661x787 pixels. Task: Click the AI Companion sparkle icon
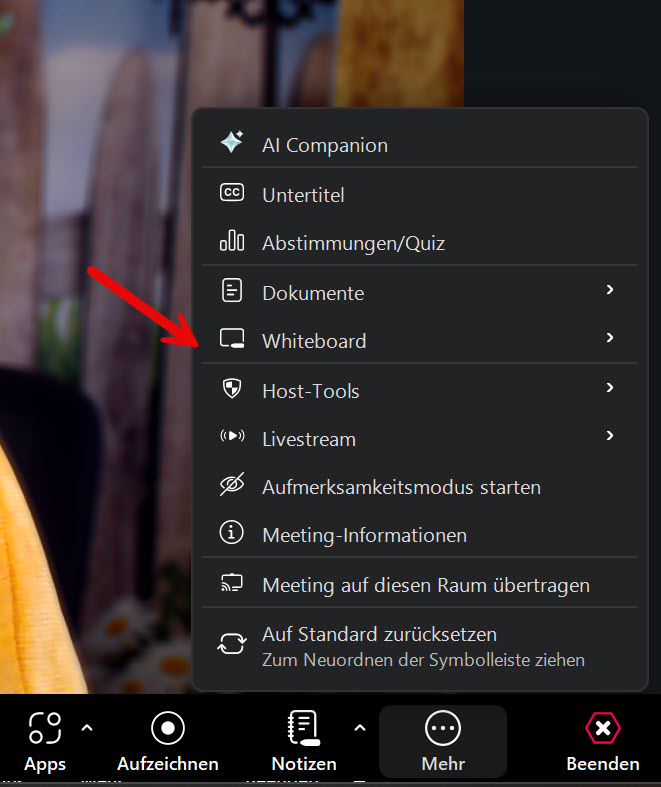[231, 143]
